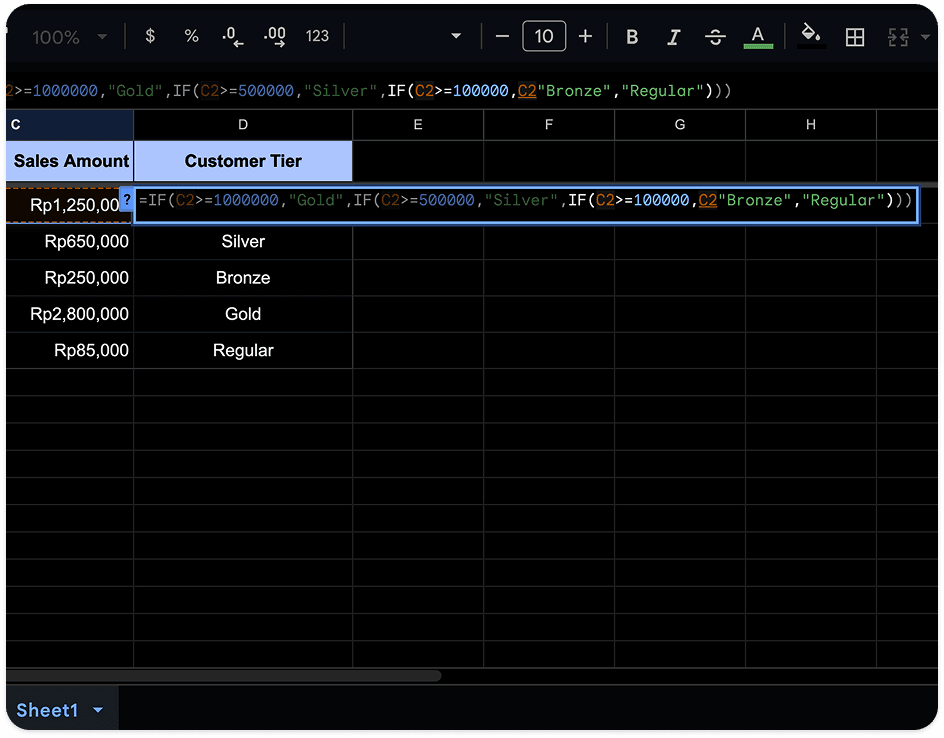Decrease decimal places in the toolbar

click(232, 36)
